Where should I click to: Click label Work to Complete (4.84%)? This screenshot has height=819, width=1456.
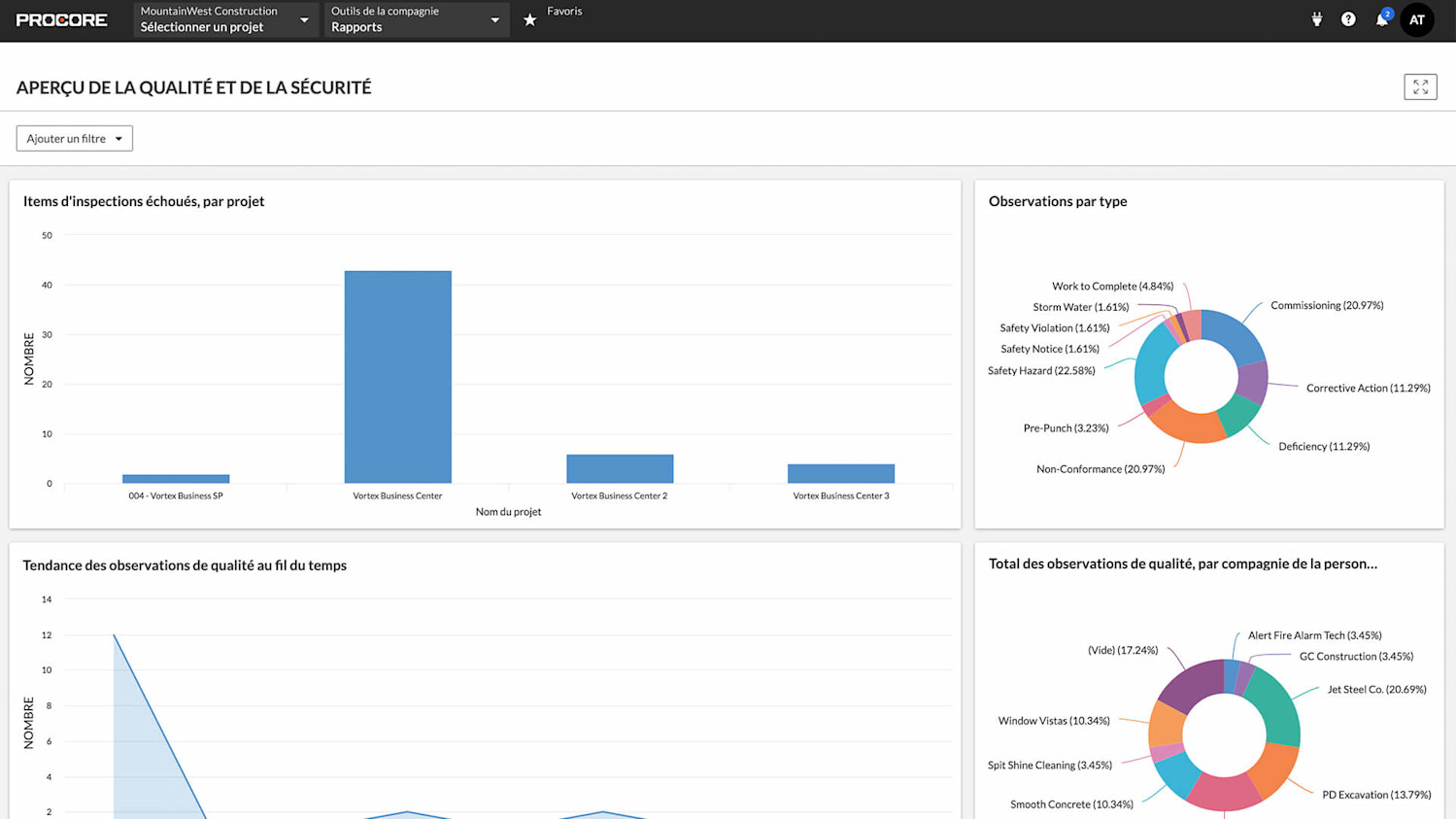click(x=1112, y=286)
